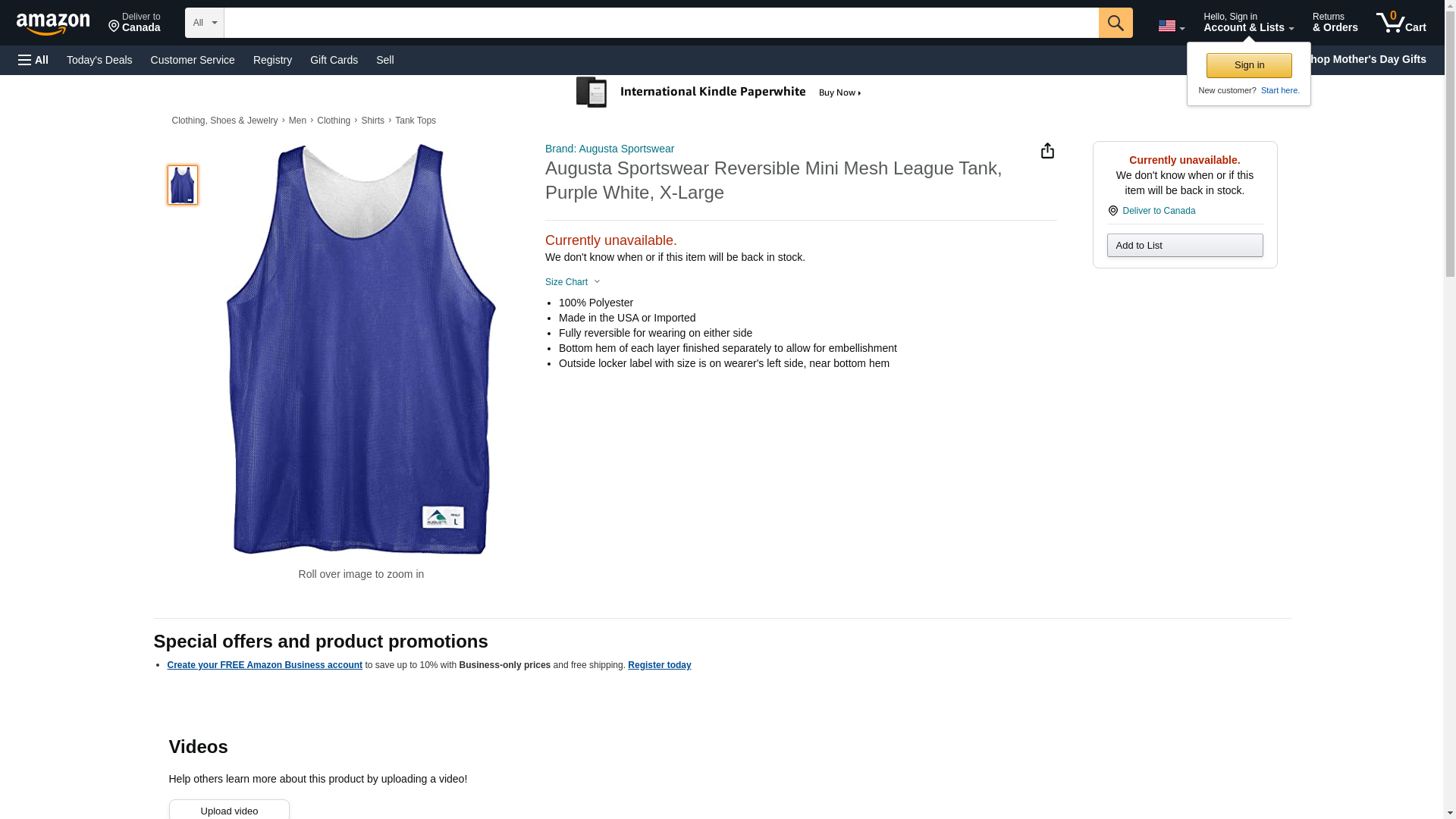Click the US flag language selector
Screen dimensions: 1456x819
coord(1171,26)
